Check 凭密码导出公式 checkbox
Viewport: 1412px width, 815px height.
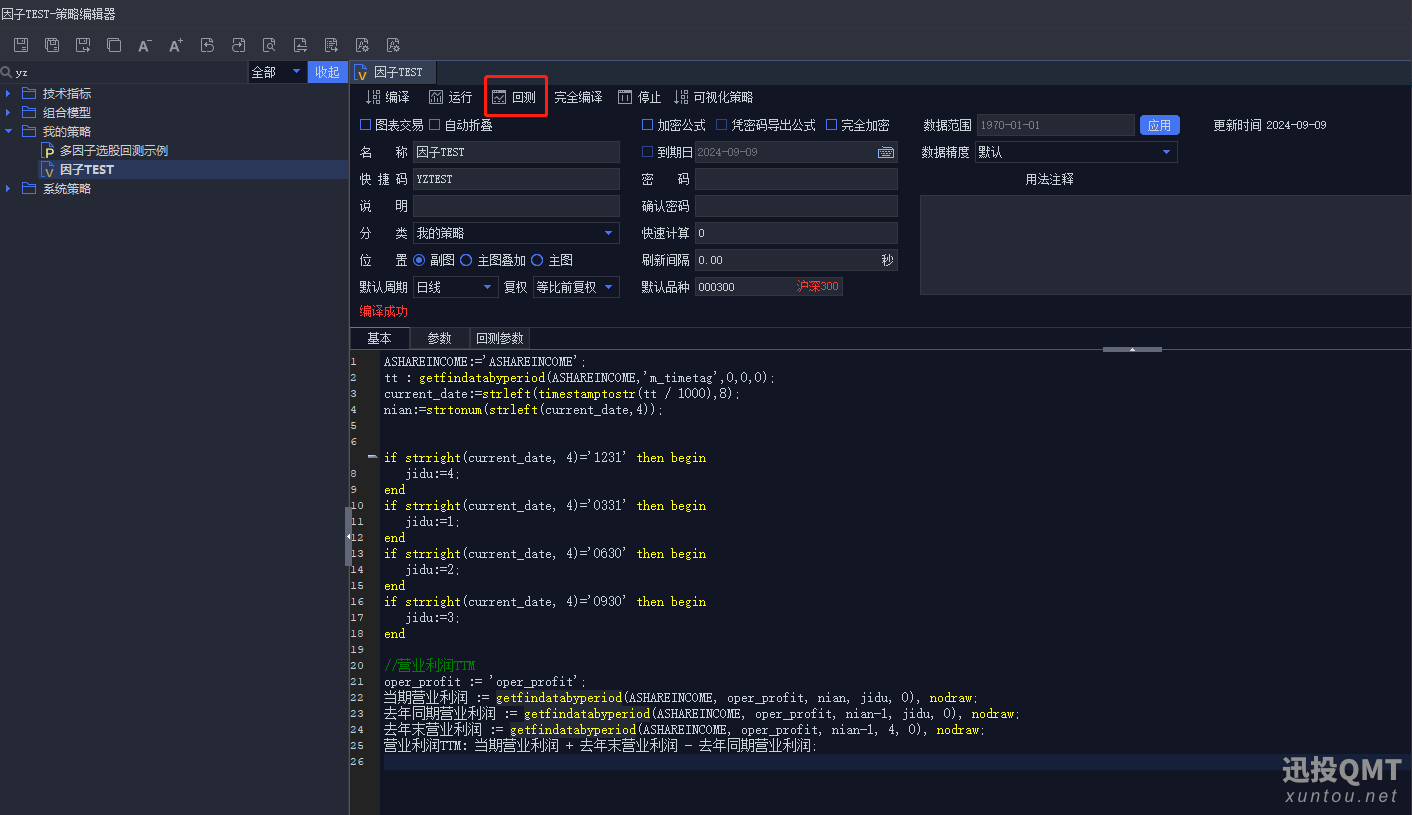721,125
